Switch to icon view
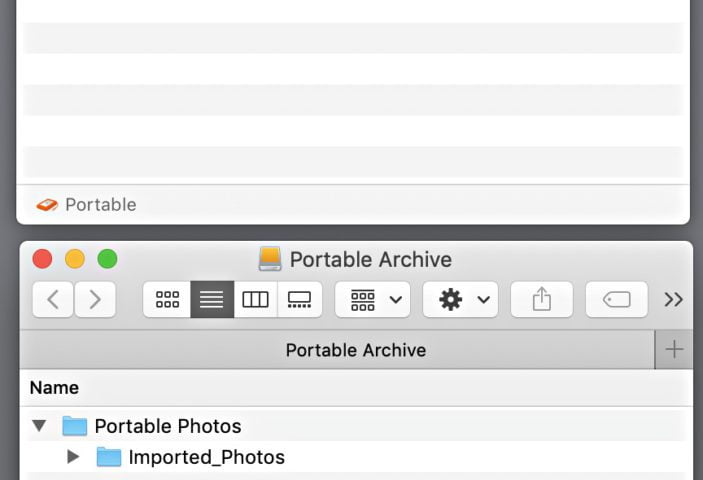Screen dimensions: 703x480 pyautogui.click(x=167, y=299)
